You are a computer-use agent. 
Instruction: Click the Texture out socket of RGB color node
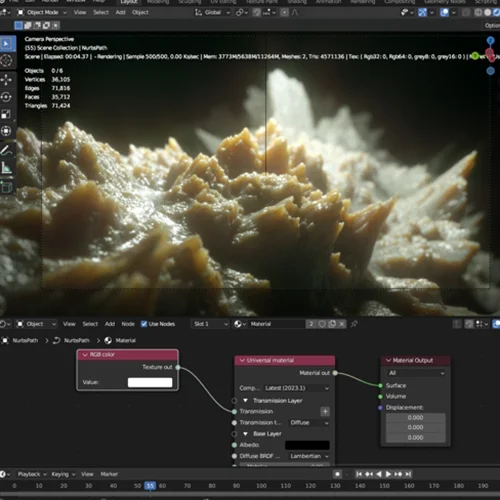[178, 367]
